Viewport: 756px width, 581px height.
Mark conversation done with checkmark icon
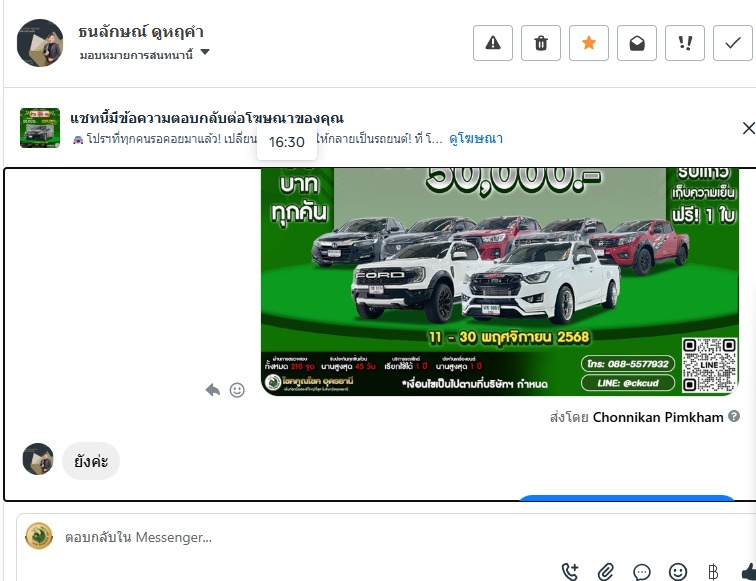(x=732, y=43)
